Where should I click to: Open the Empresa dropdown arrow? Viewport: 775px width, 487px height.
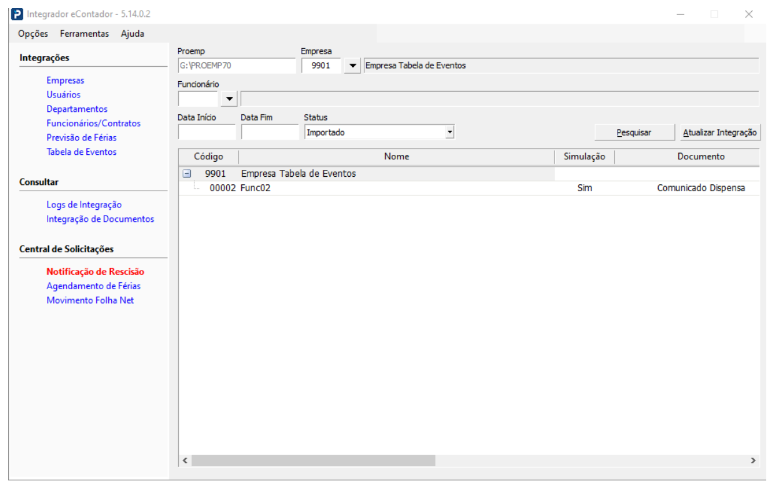point(352,66)
